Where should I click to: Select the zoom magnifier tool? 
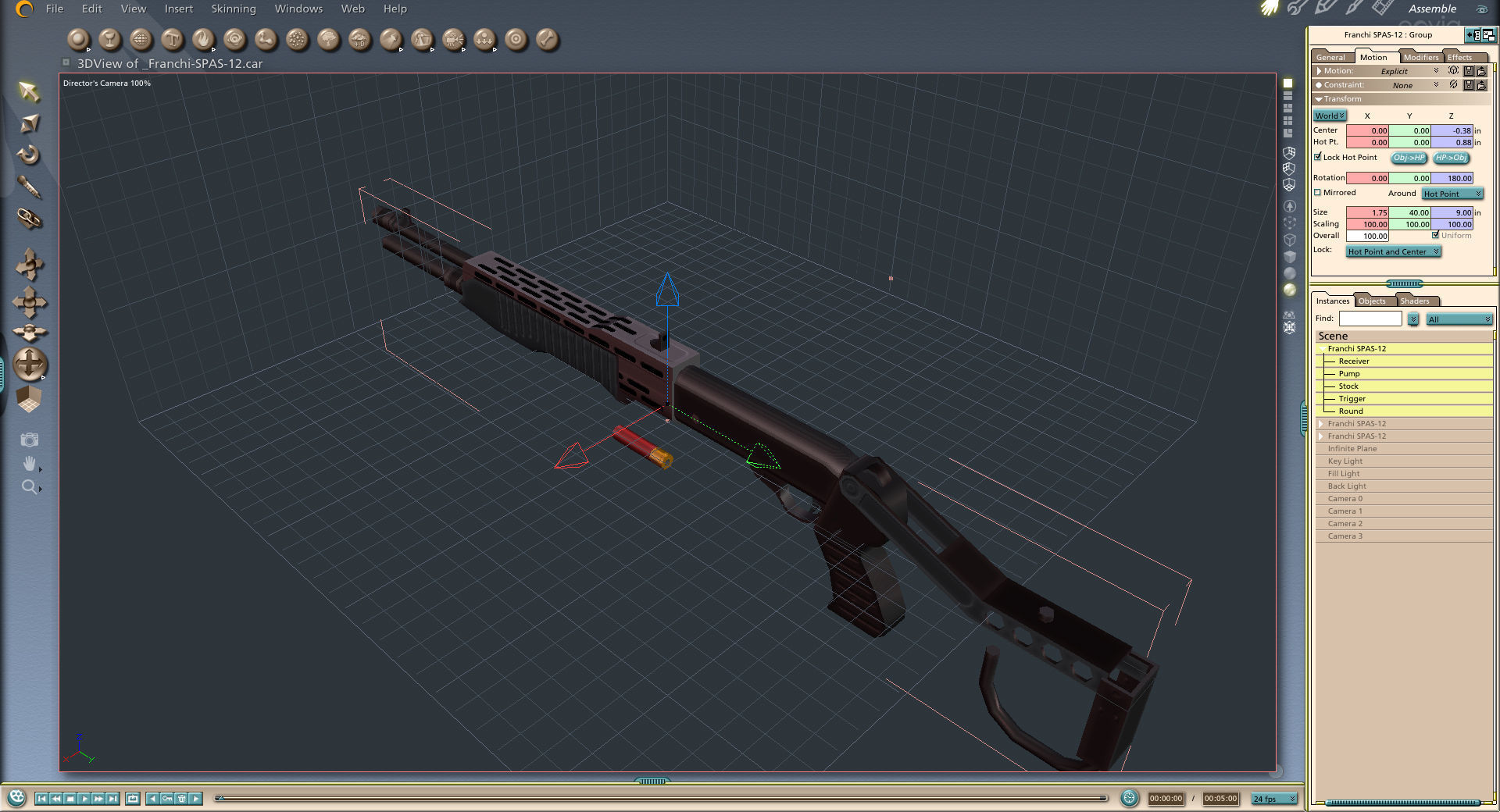click(30, 487)
